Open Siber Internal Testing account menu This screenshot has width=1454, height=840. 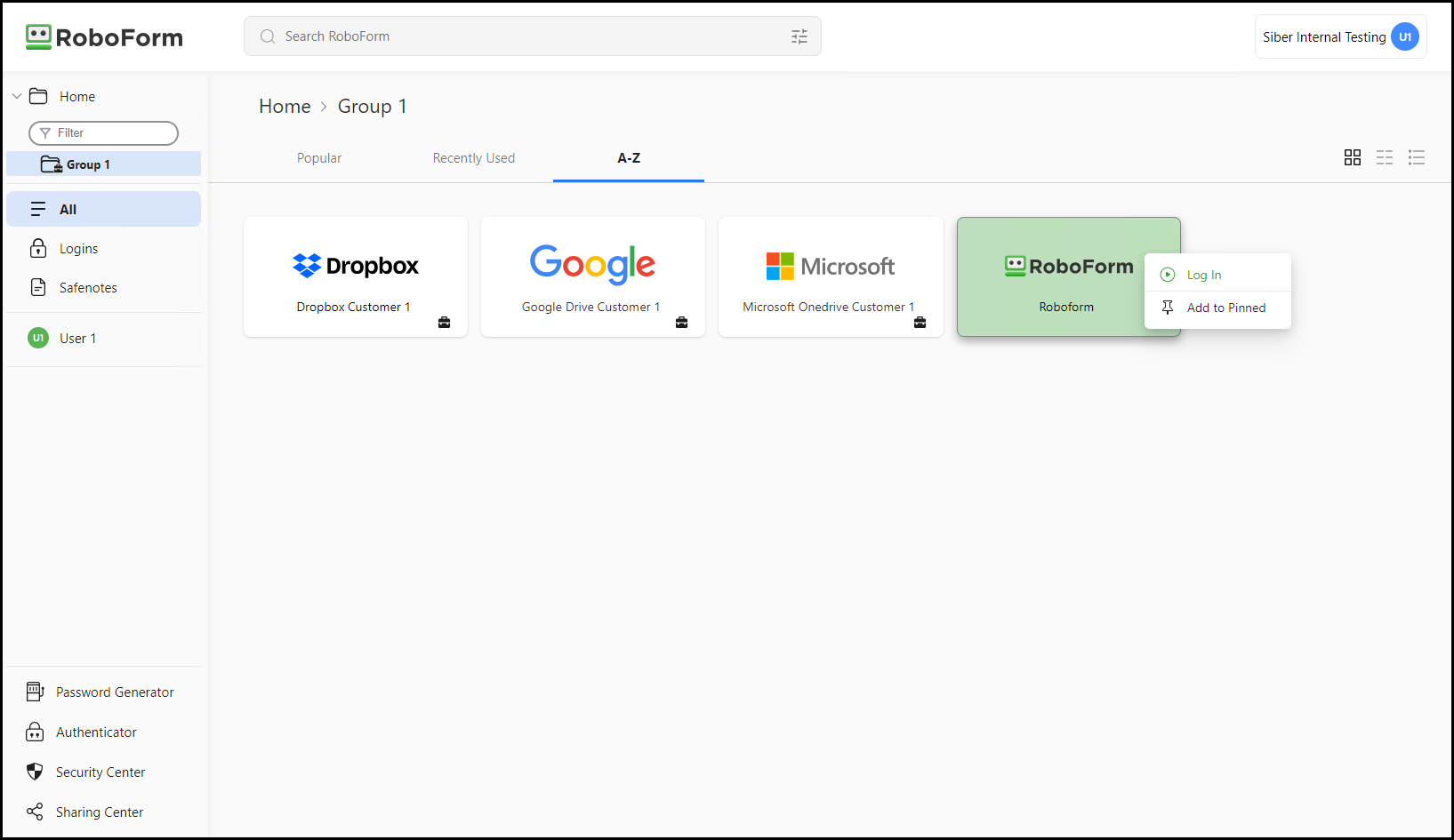coord(1340,36)
